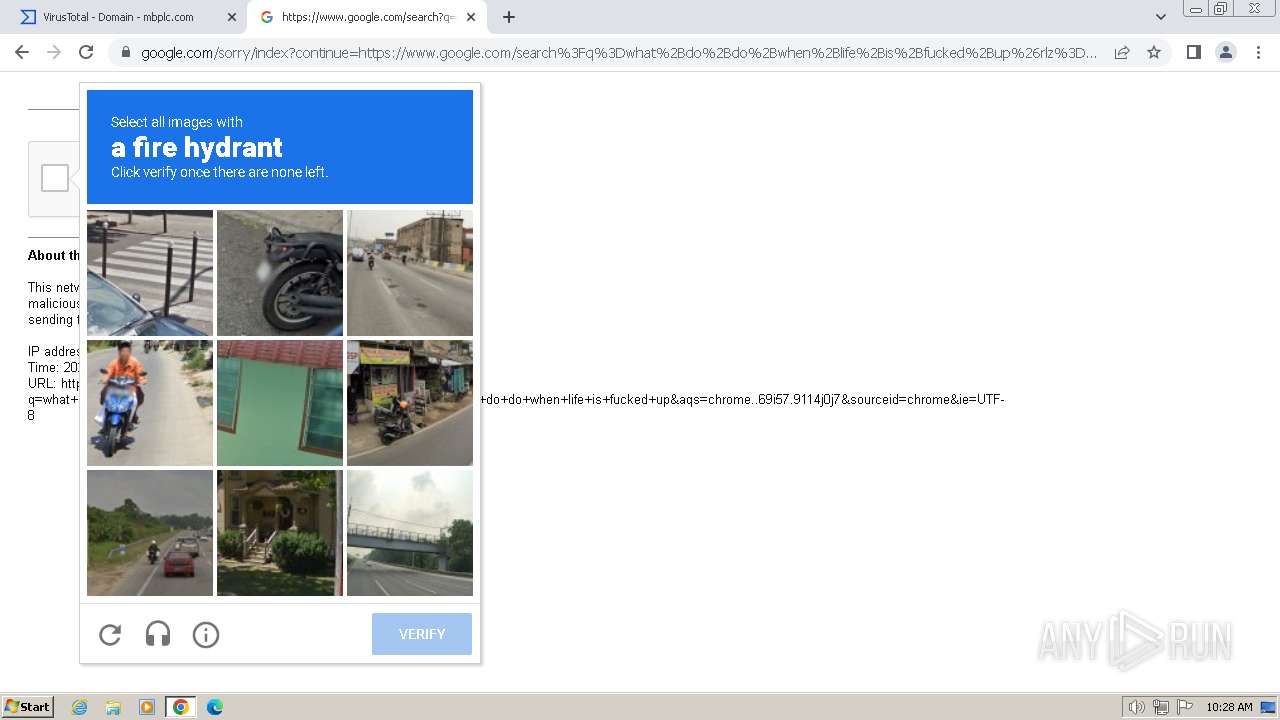Open the captcha help info icon
Viewport: 1280px width, 720px height.
[206, 634]
